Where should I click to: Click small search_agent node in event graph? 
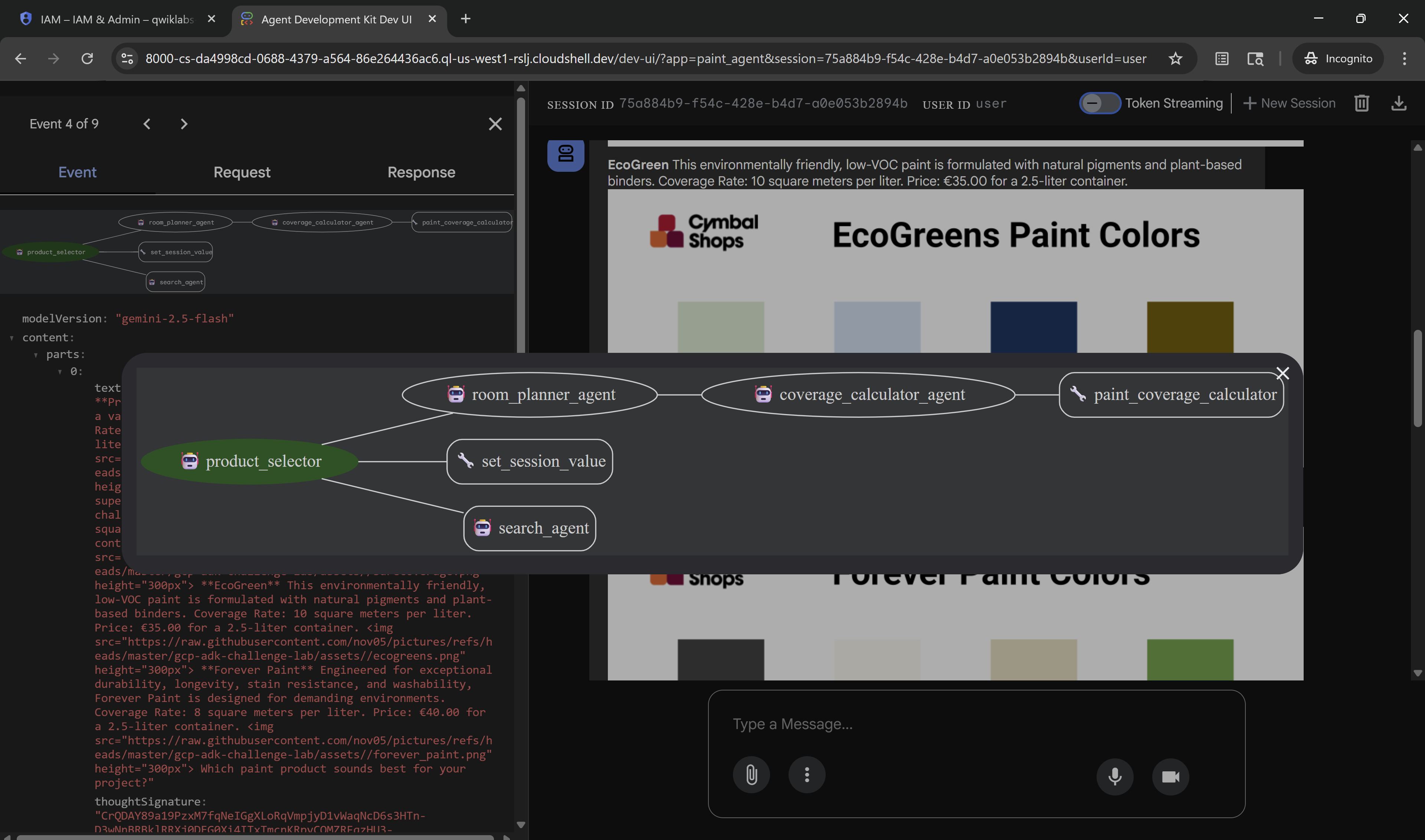[x=176, y=282]
